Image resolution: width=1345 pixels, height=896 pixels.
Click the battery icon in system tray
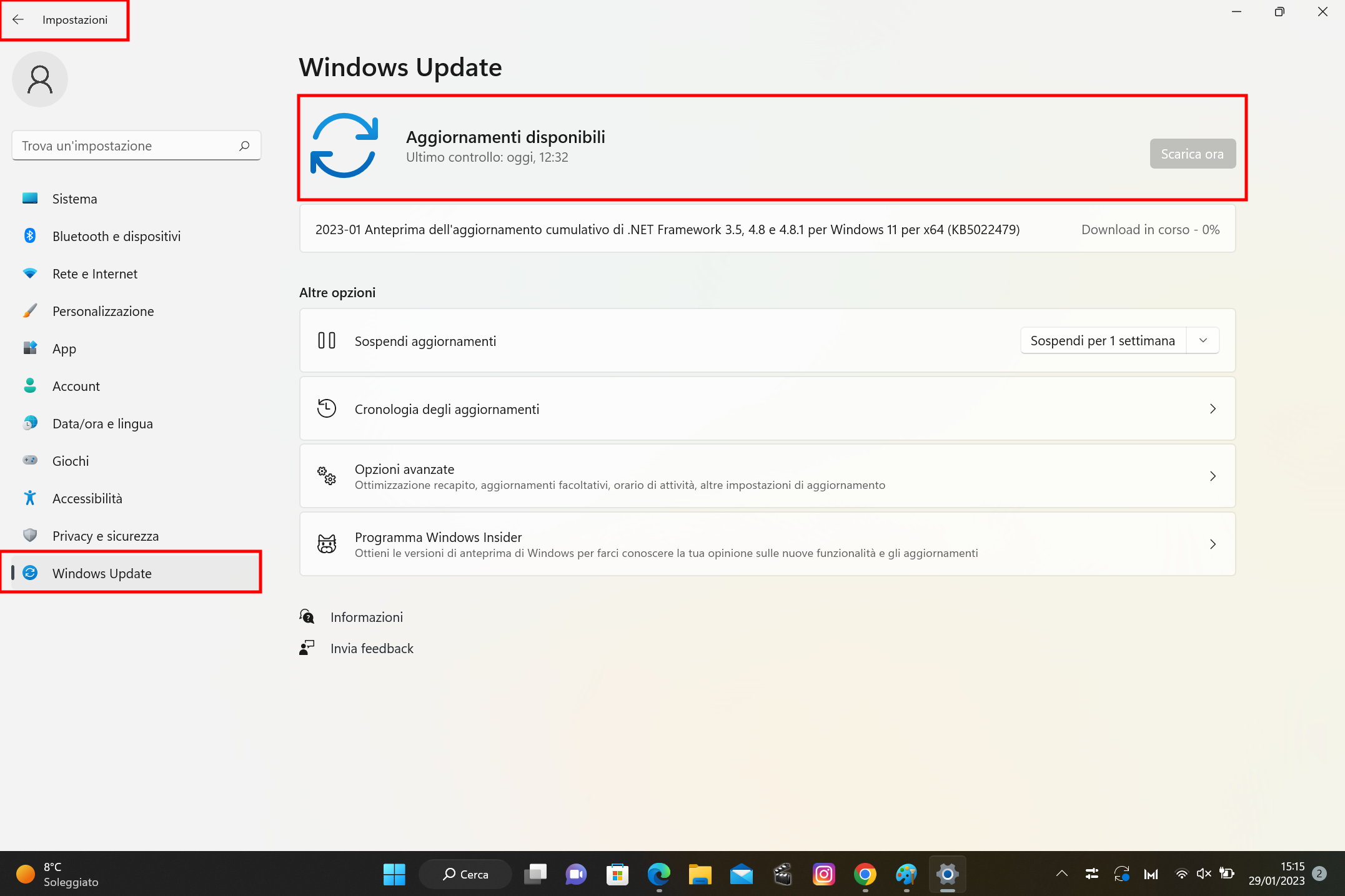point(1227,874)
